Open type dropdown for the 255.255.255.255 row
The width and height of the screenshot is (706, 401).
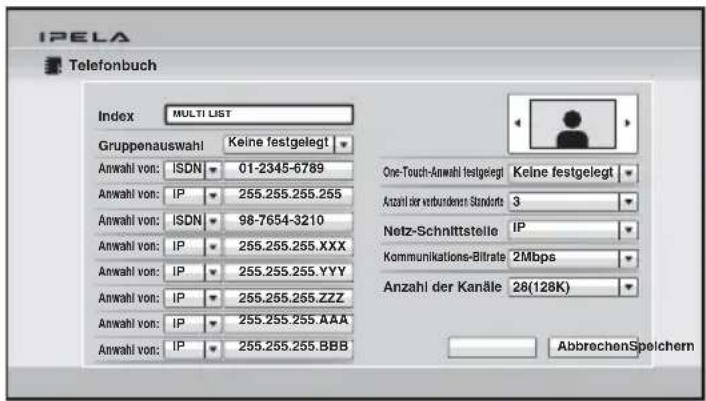[193, 196]
